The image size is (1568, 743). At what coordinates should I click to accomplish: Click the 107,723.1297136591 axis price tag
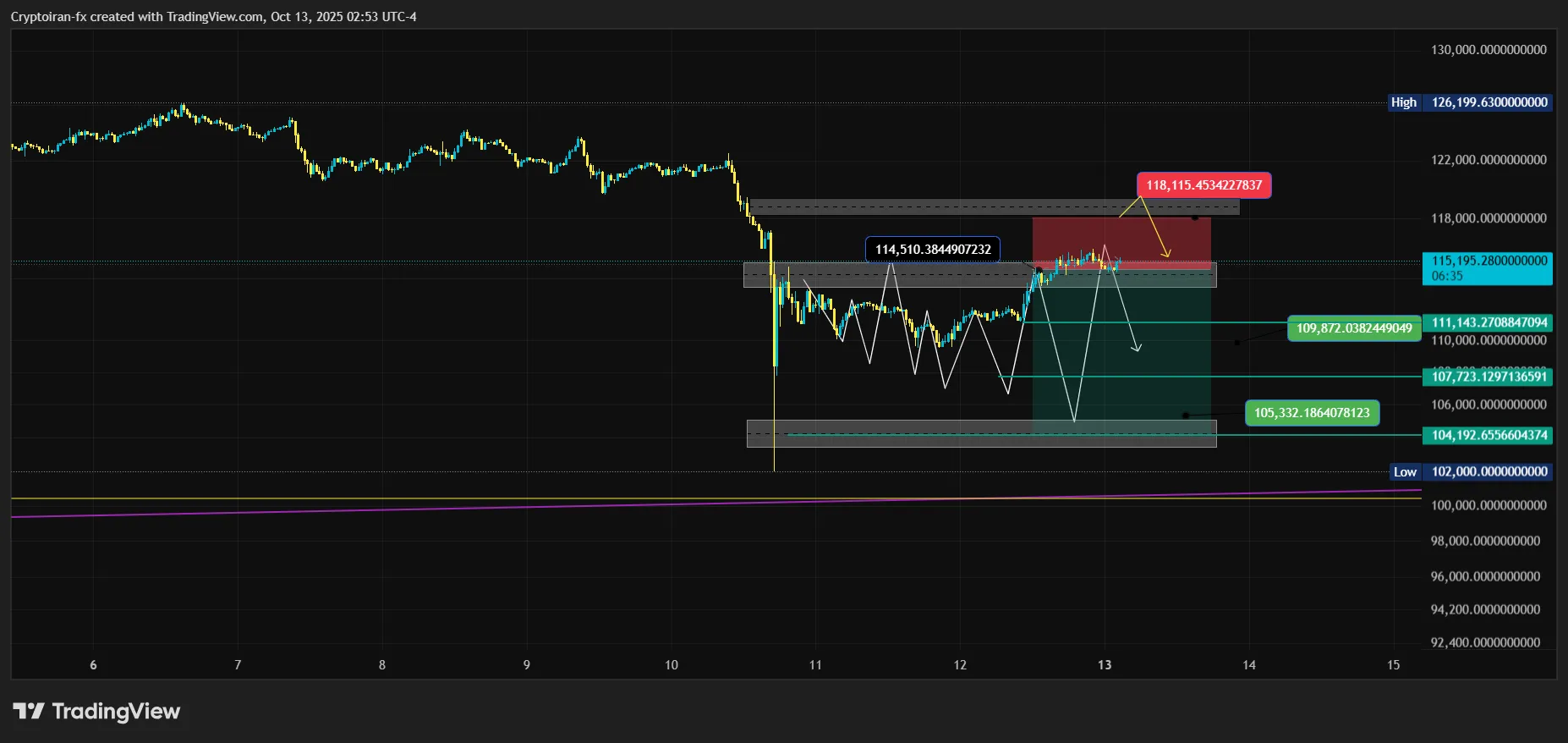[x=1489, y=377]
